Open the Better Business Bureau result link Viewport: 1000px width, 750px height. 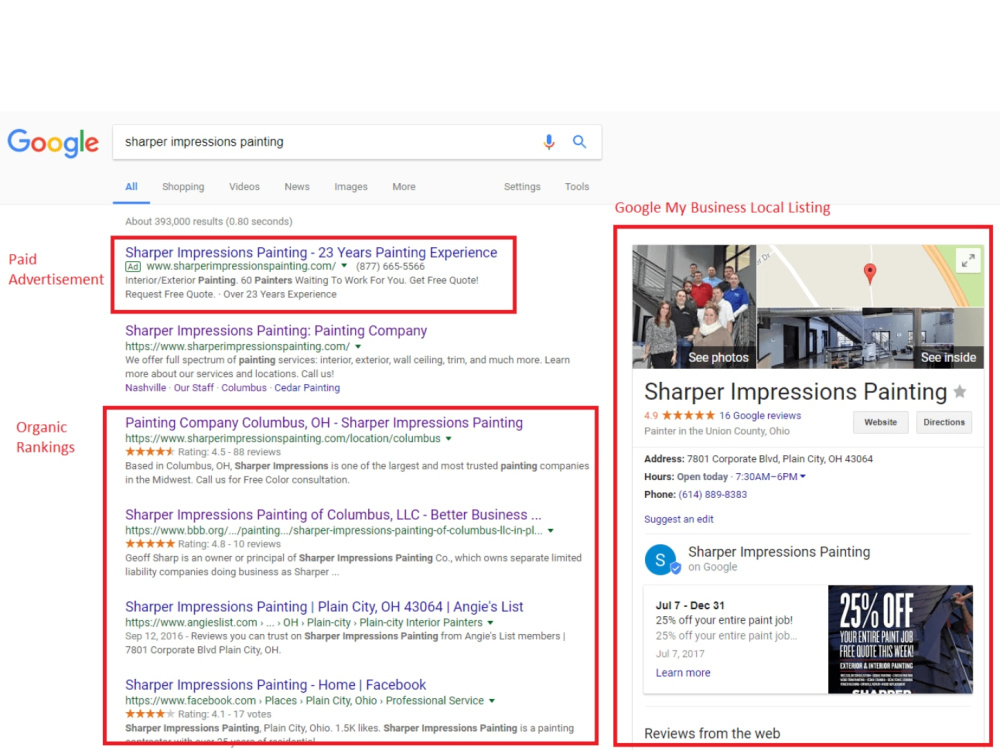333,515
